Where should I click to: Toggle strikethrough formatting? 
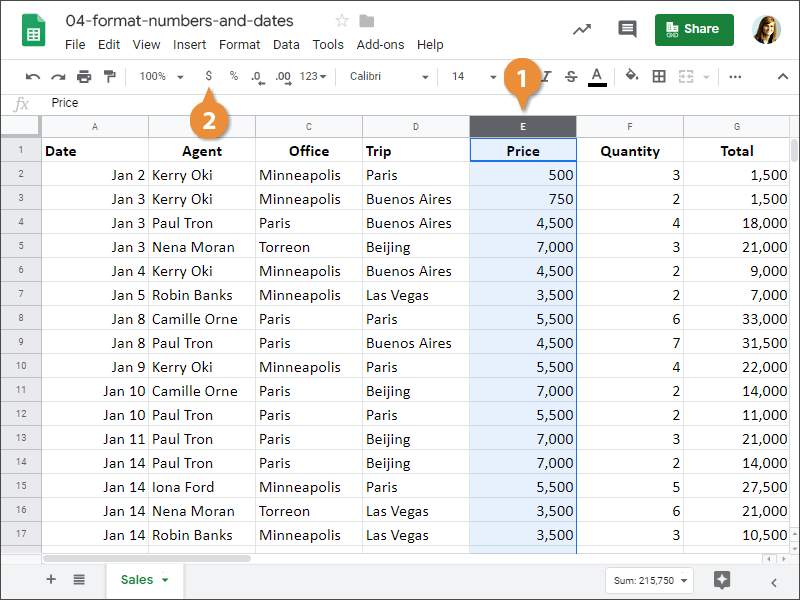[x=571, y=76]
